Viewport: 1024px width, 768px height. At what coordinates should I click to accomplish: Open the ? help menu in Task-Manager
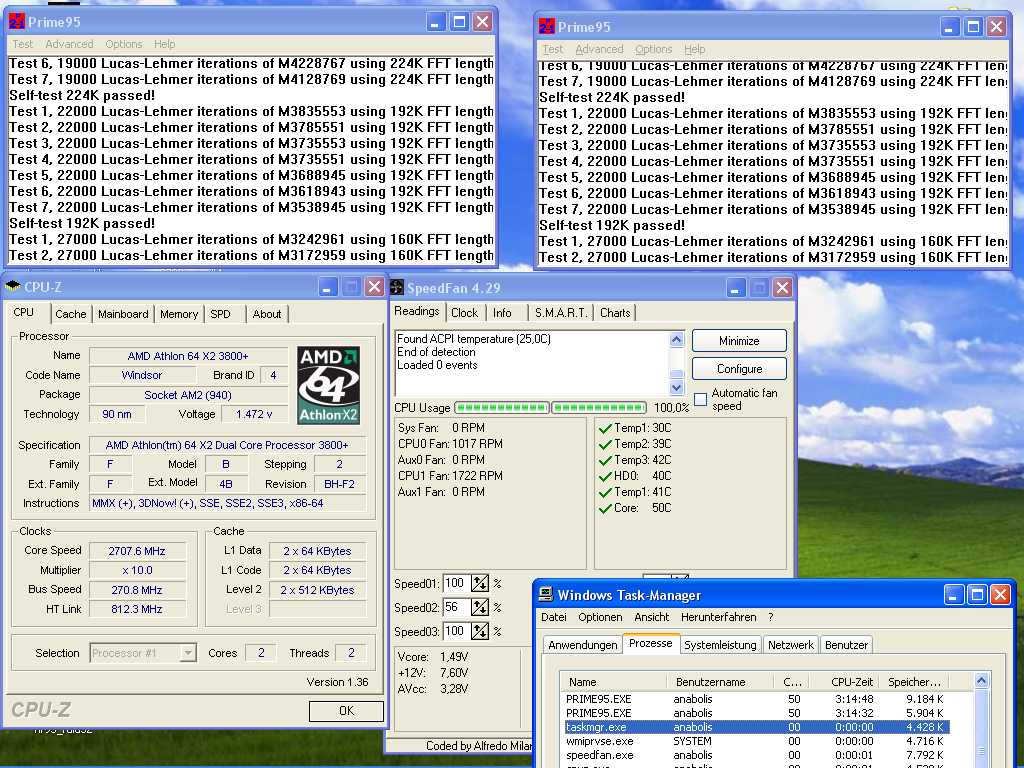771,617
